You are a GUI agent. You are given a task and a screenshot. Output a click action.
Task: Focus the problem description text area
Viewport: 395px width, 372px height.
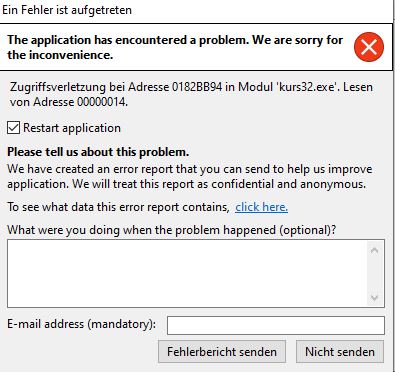187,273
